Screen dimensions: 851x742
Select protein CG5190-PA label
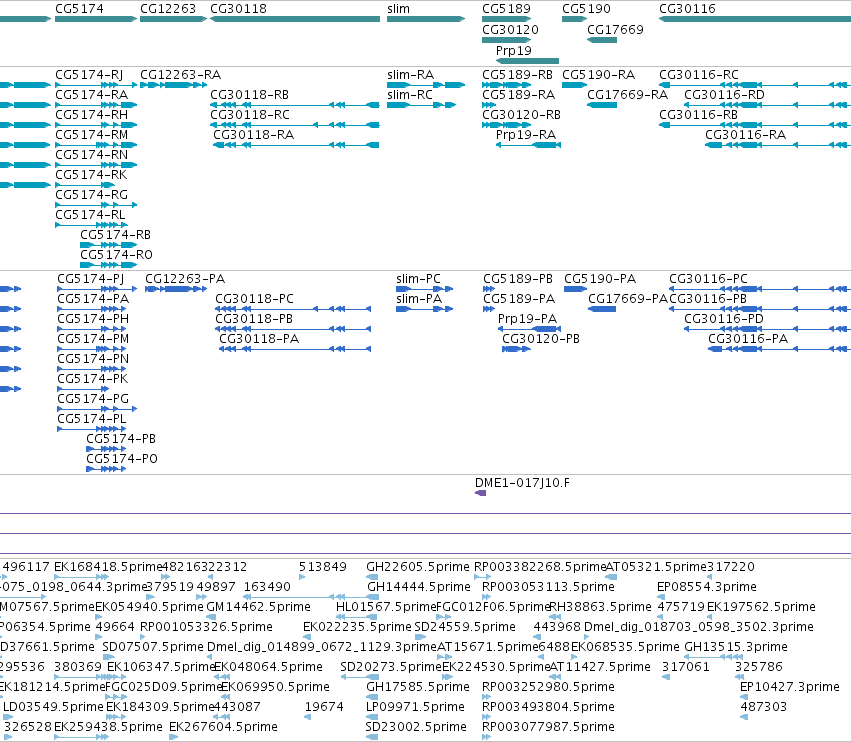point(600,279)
